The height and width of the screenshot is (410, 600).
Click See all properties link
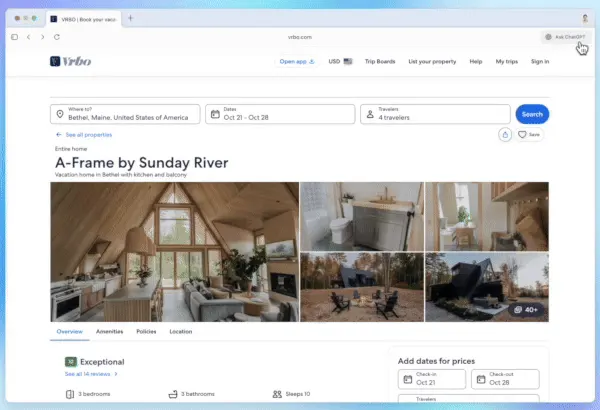(84, 135)
